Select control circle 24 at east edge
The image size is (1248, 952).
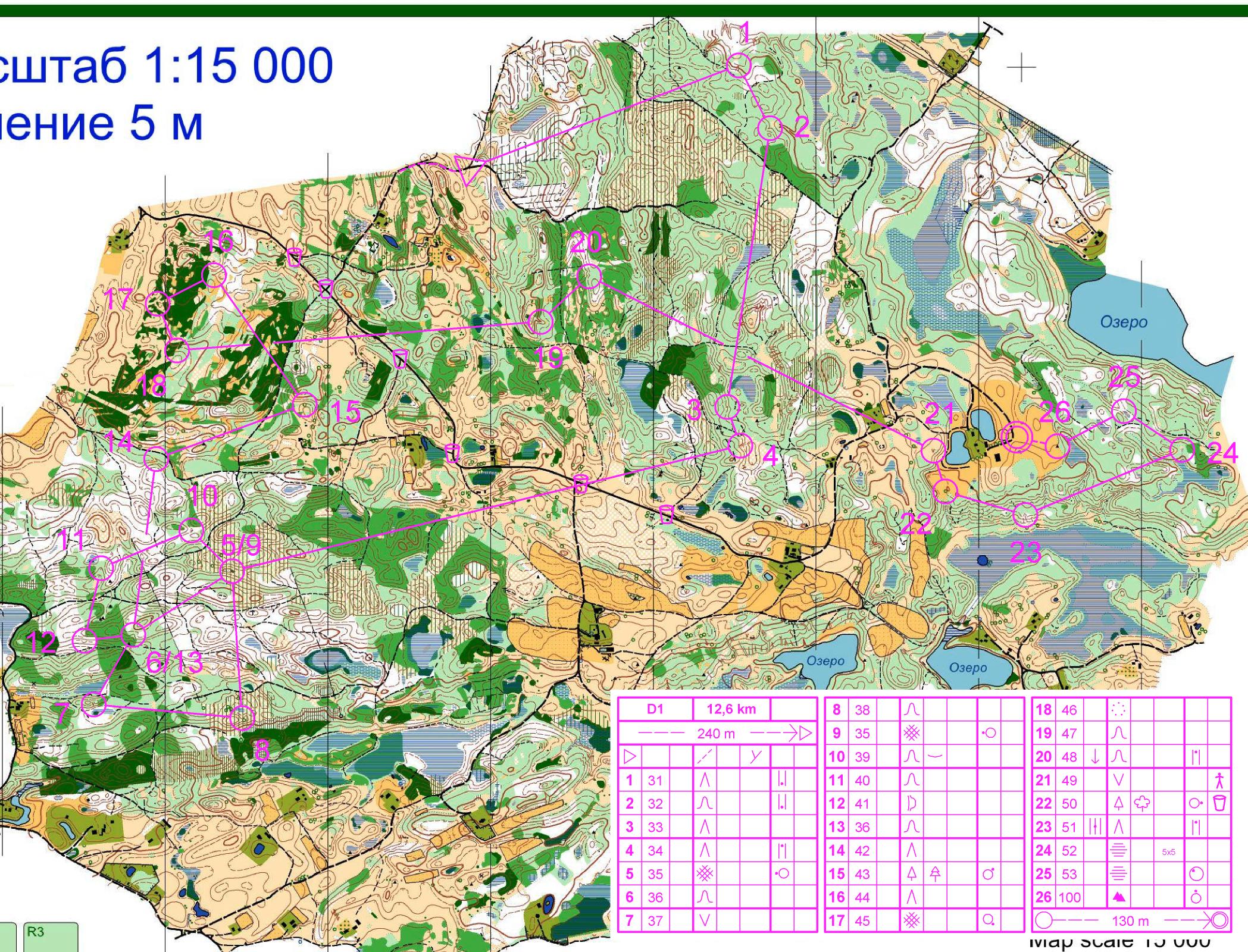pos(1182,450)
